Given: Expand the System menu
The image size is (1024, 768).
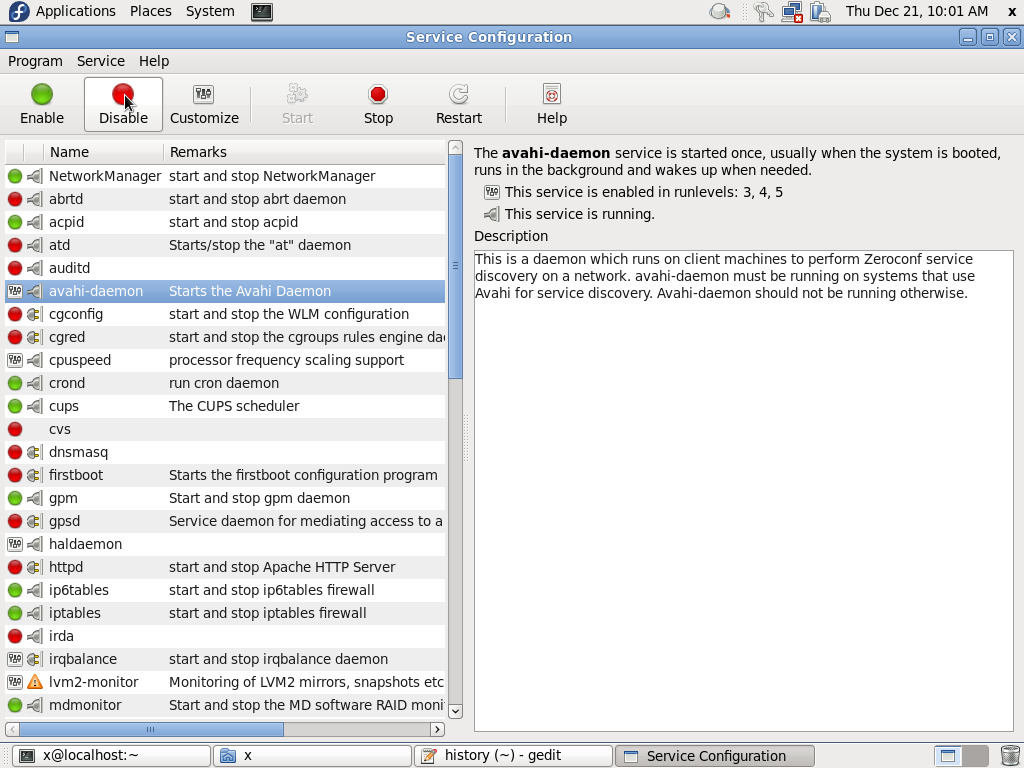Looking at the screenshot, I should [x=210, y=11].
